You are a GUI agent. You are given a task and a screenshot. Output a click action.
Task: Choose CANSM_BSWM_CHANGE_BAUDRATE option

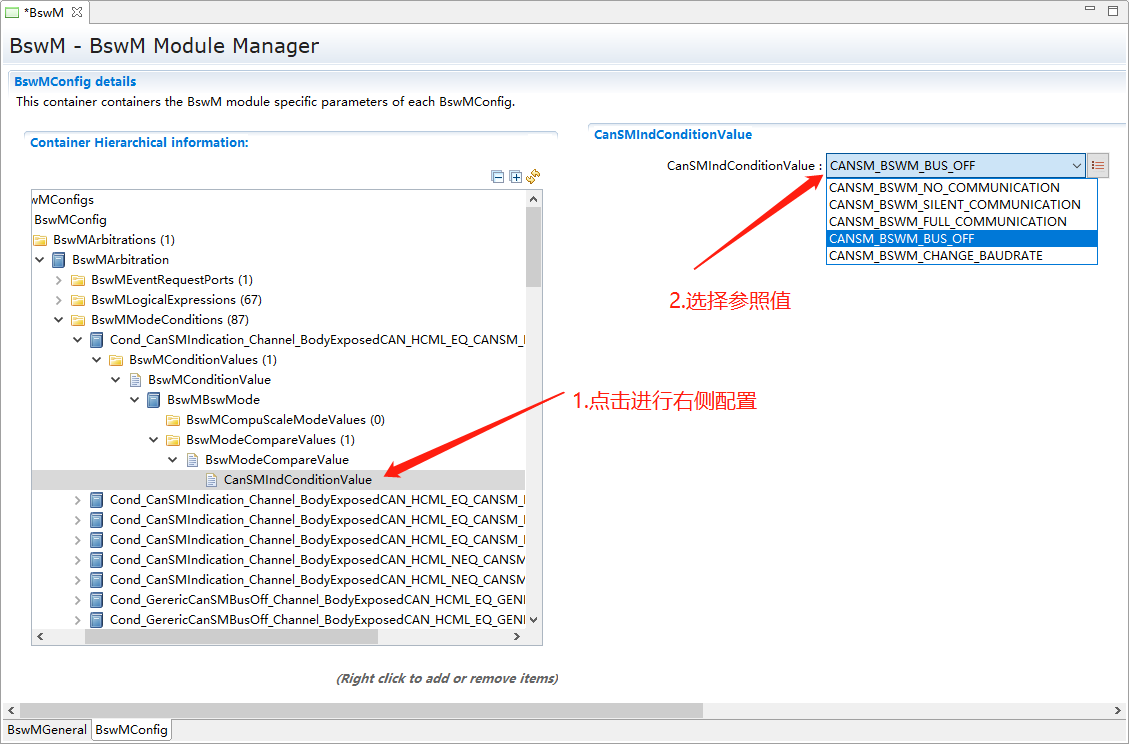click(x=935, y=256)
